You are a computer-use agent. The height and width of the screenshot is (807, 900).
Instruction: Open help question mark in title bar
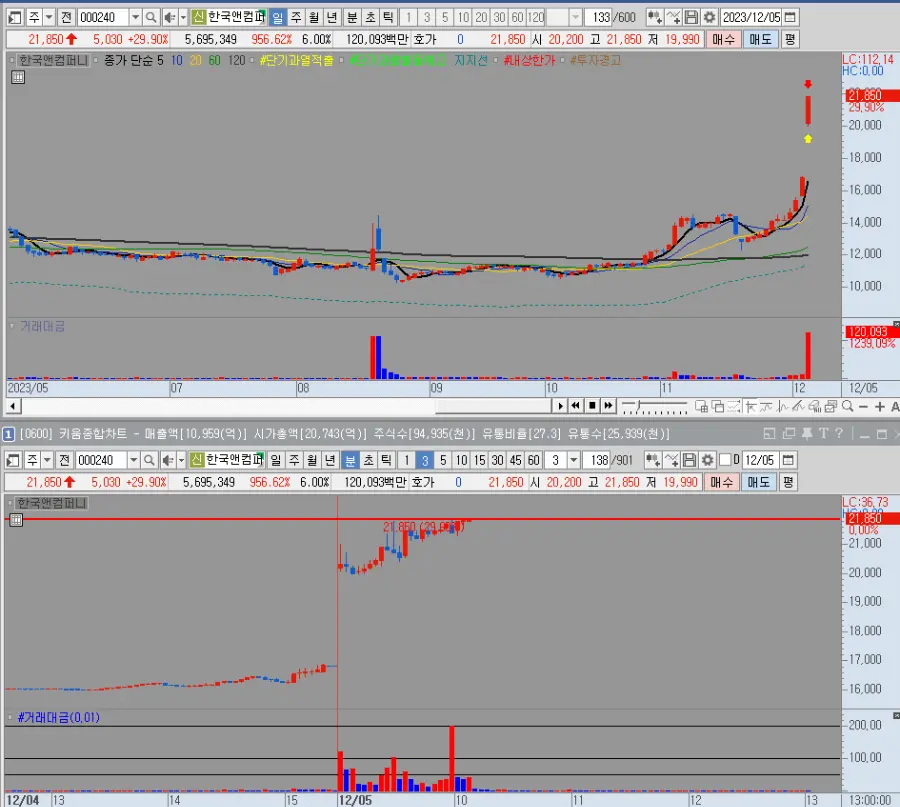coord(839,434)
